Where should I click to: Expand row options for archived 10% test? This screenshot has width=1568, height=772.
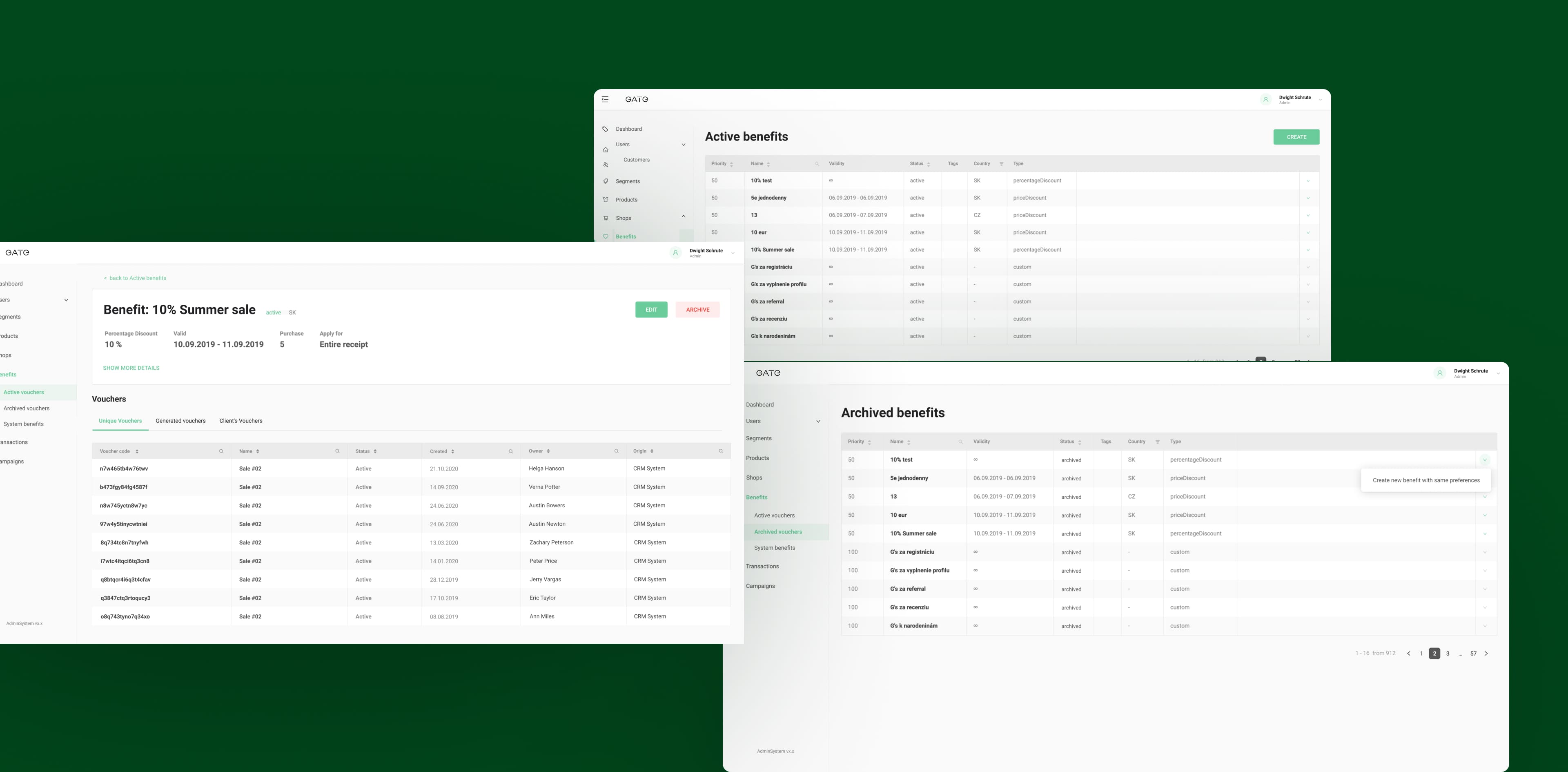click(1485, 460)
